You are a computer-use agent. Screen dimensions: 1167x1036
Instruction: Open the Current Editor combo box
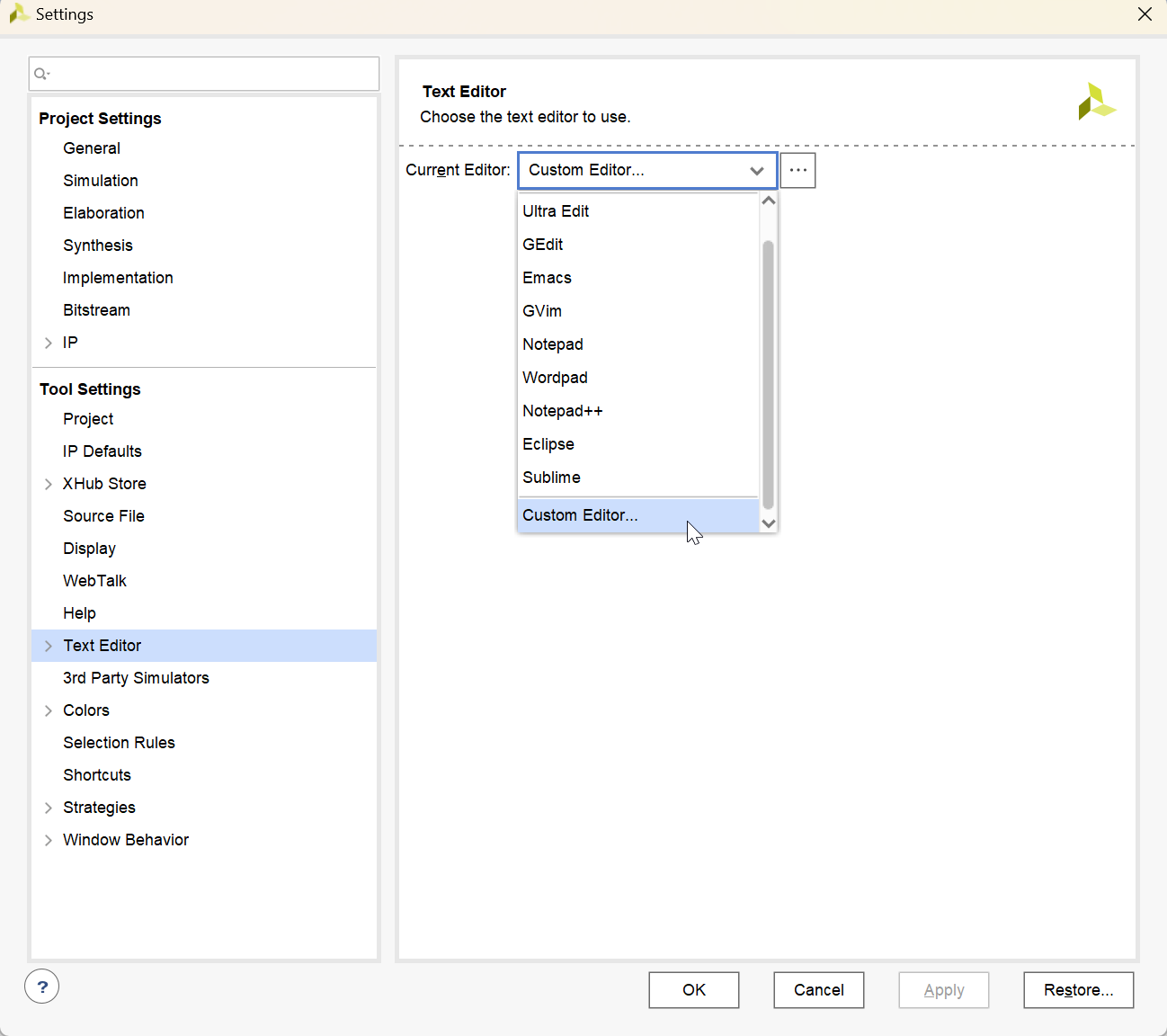pyautogui.click(x=647, y=170)
